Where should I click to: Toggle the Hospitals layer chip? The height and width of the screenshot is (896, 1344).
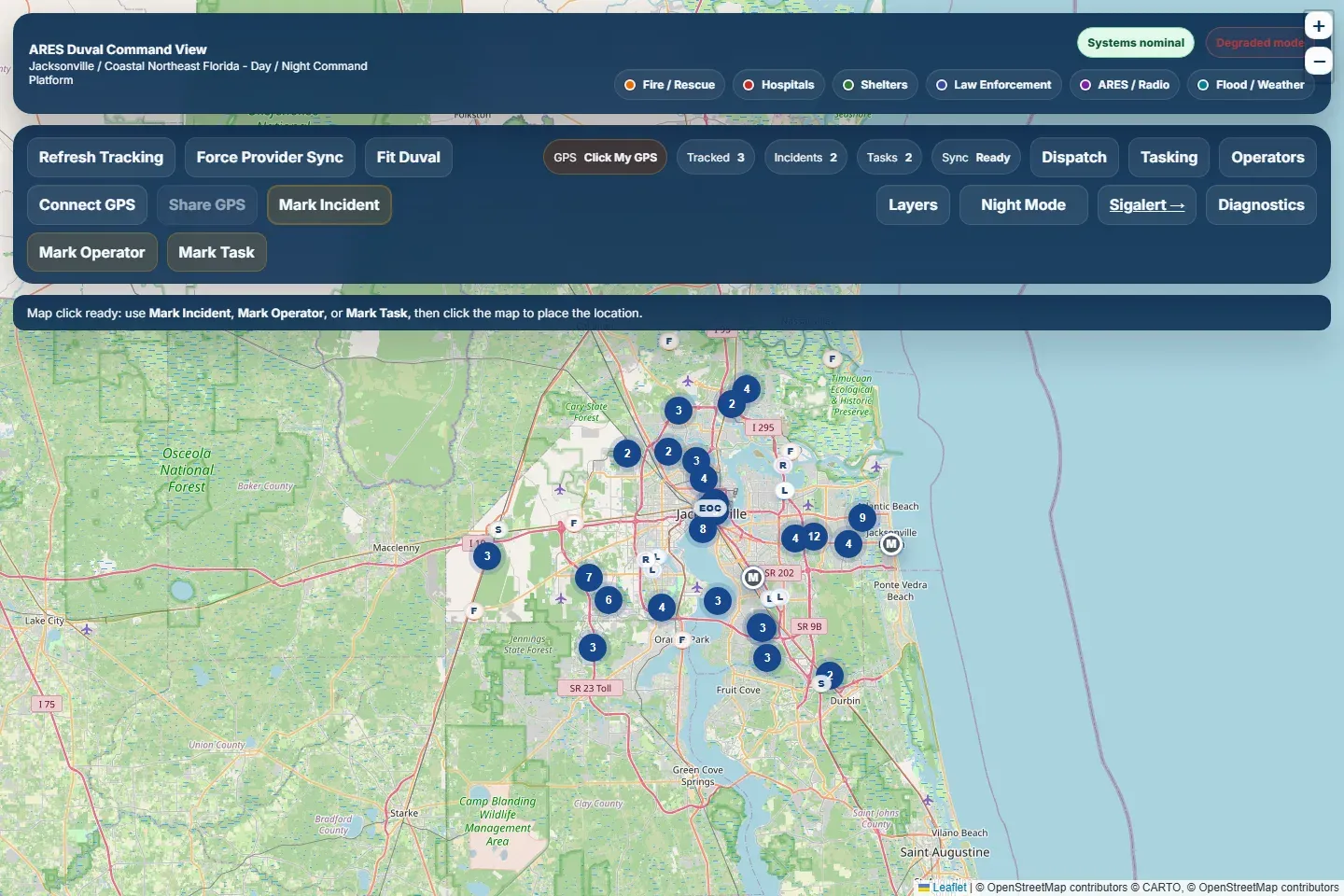[x=779, y=85]
